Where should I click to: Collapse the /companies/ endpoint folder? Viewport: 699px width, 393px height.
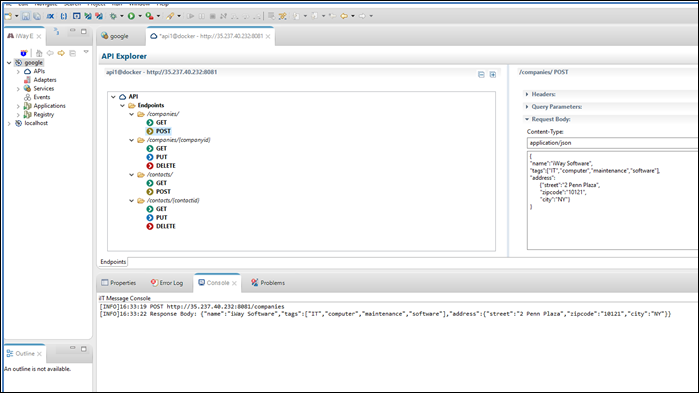[132, 114]
